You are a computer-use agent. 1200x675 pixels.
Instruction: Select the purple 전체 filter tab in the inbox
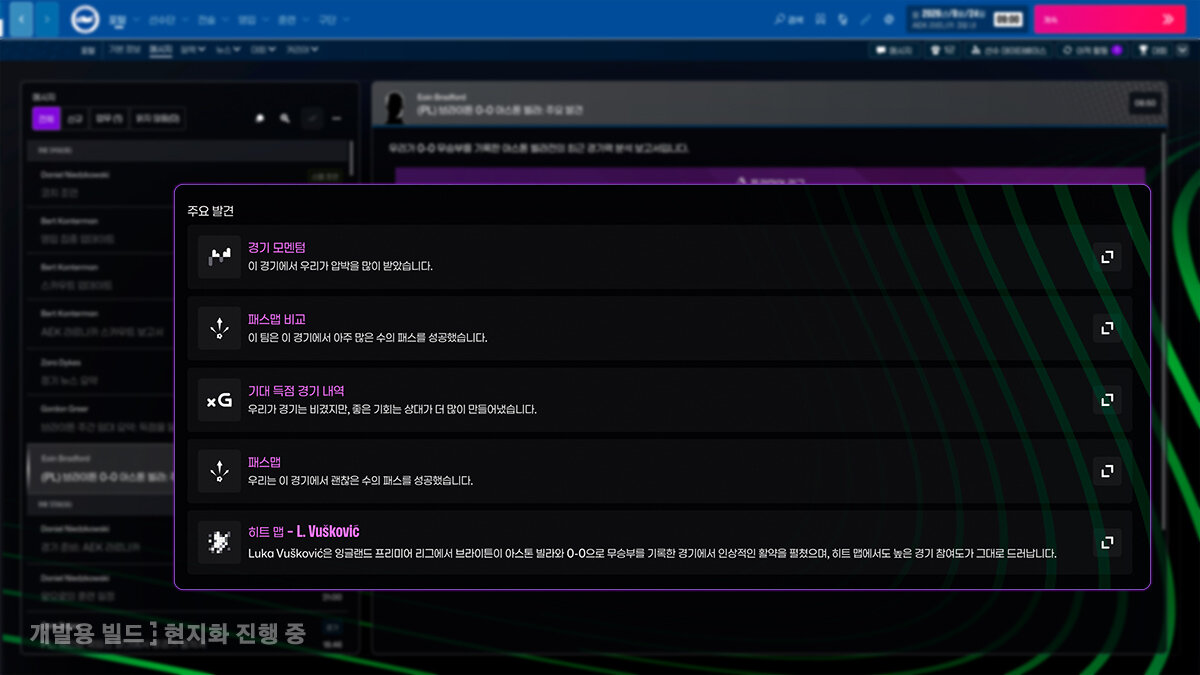[46, 118]
